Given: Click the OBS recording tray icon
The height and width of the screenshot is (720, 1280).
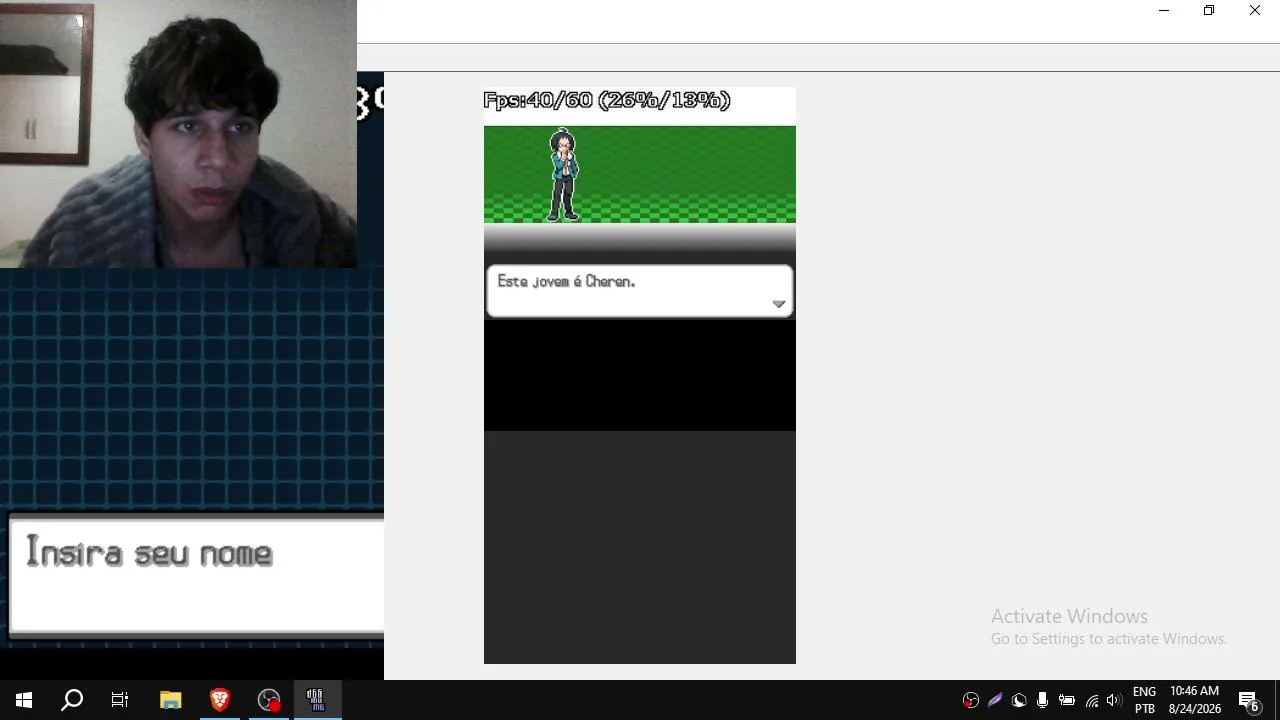Looking at the screenshot, I should pos(970,700).
